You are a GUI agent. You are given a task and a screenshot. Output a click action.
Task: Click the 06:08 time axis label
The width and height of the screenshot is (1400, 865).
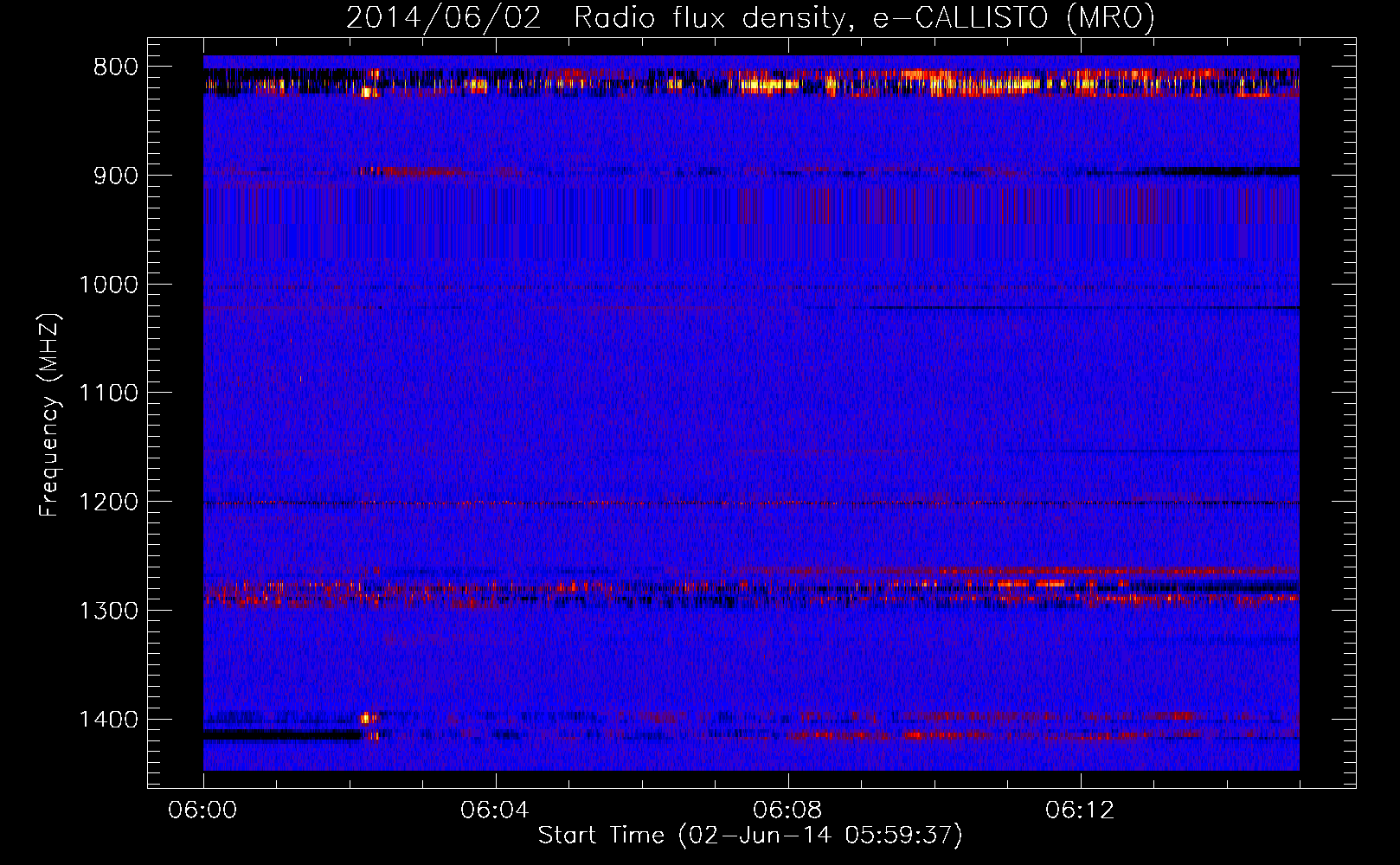coord(787,811)
